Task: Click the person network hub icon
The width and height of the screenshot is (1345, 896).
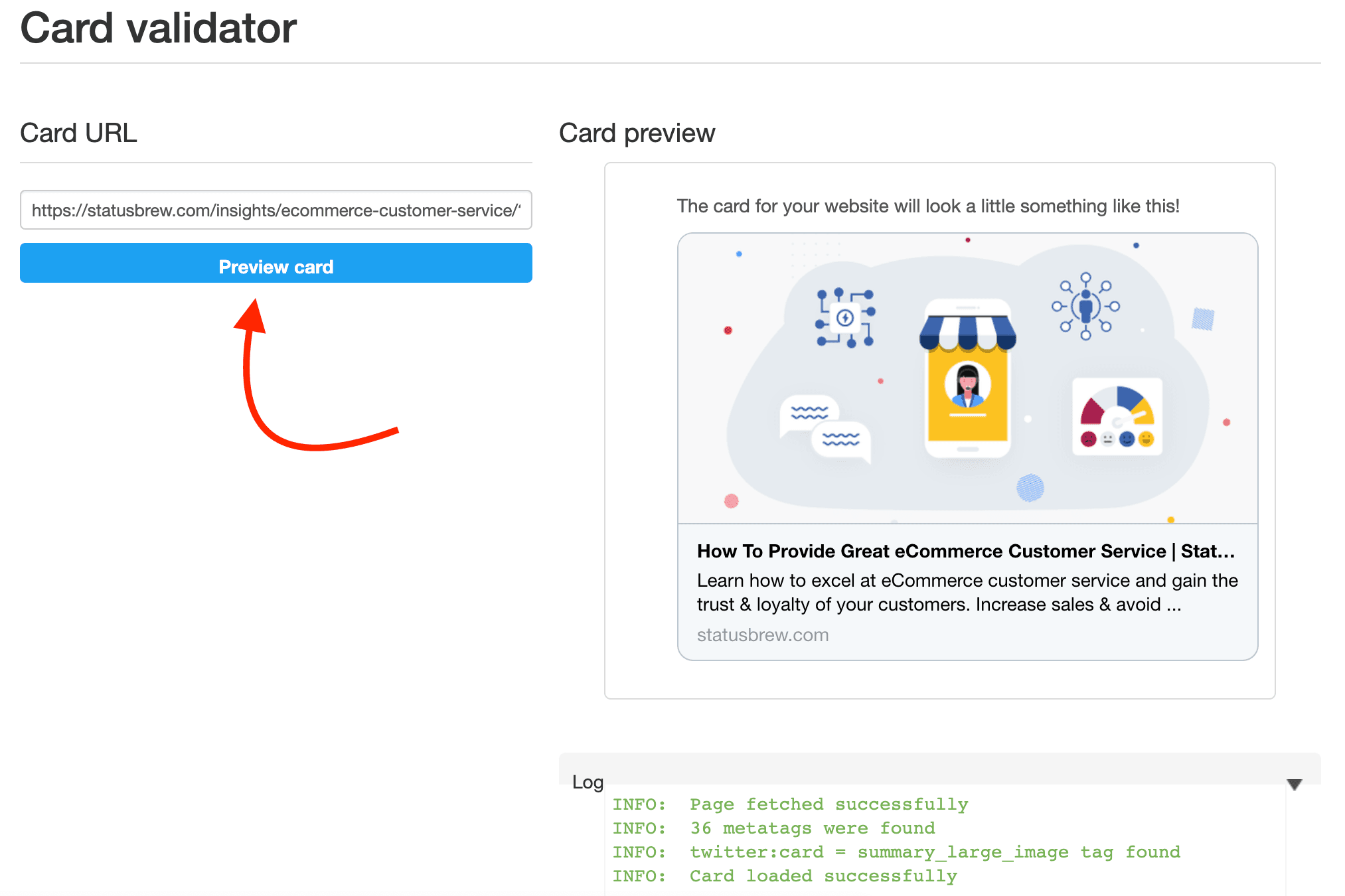Action: [1085, 307]
